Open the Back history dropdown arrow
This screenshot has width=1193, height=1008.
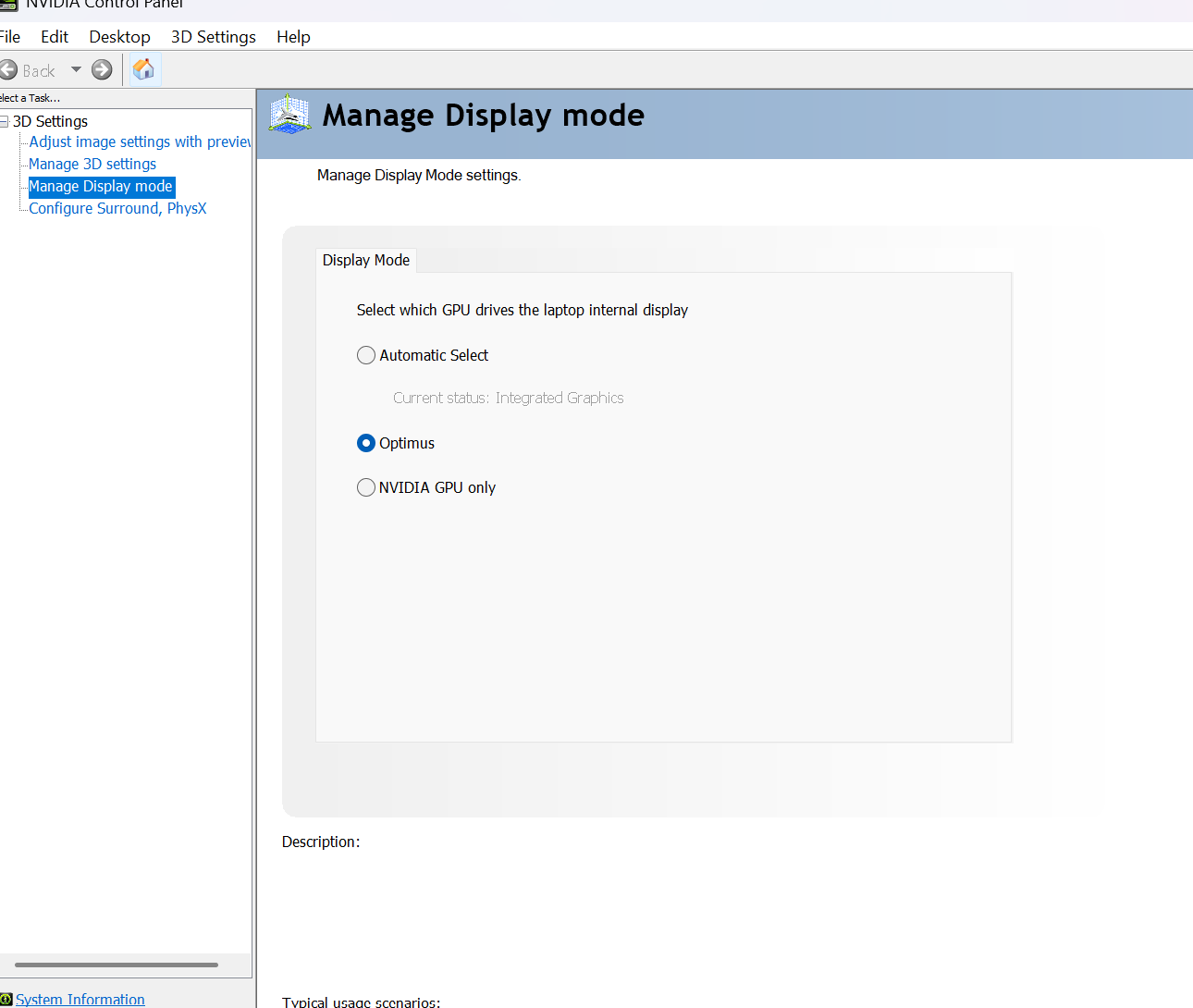(76, 70)
